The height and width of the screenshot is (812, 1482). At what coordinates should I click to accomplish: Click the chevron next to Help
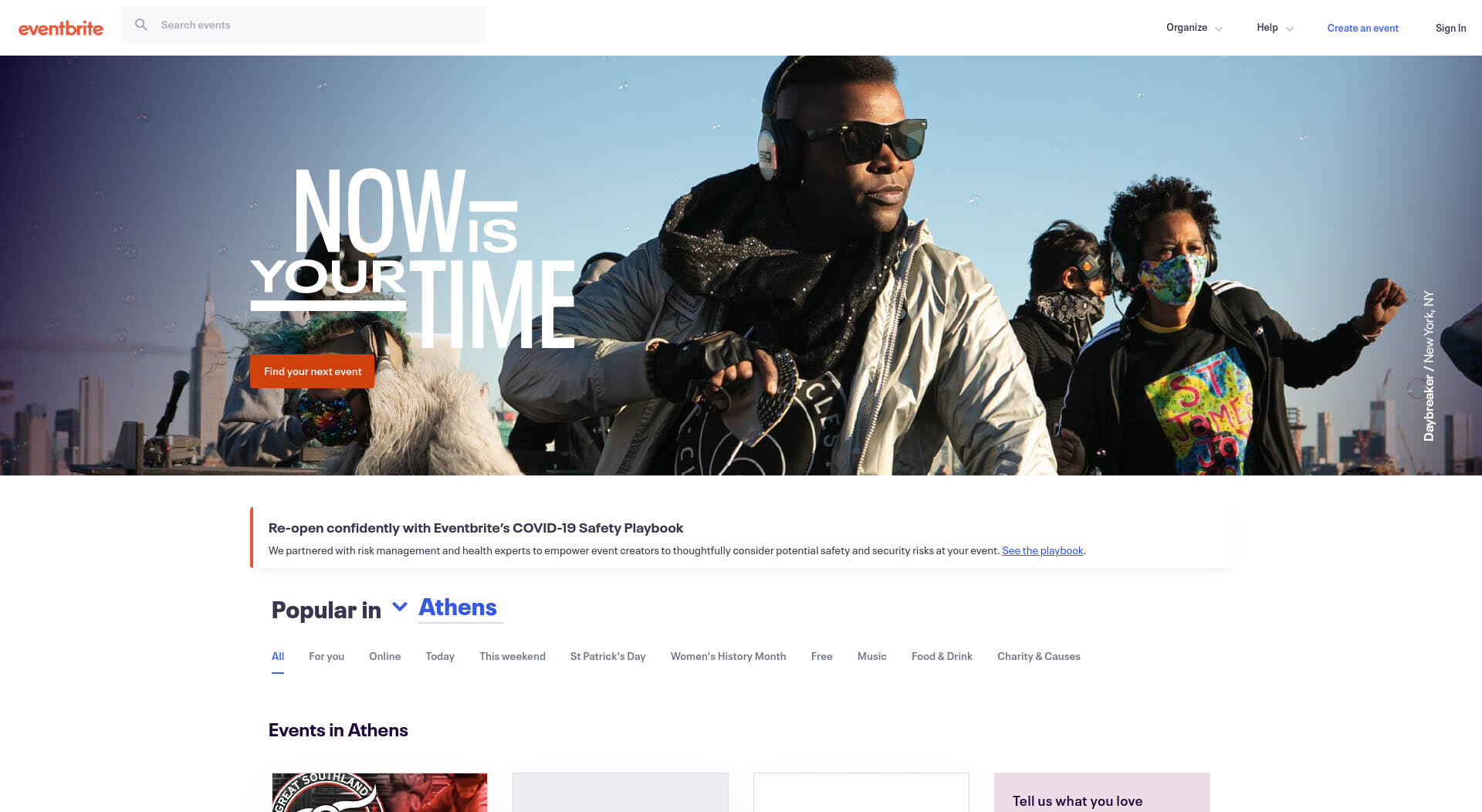[1290, 29]
